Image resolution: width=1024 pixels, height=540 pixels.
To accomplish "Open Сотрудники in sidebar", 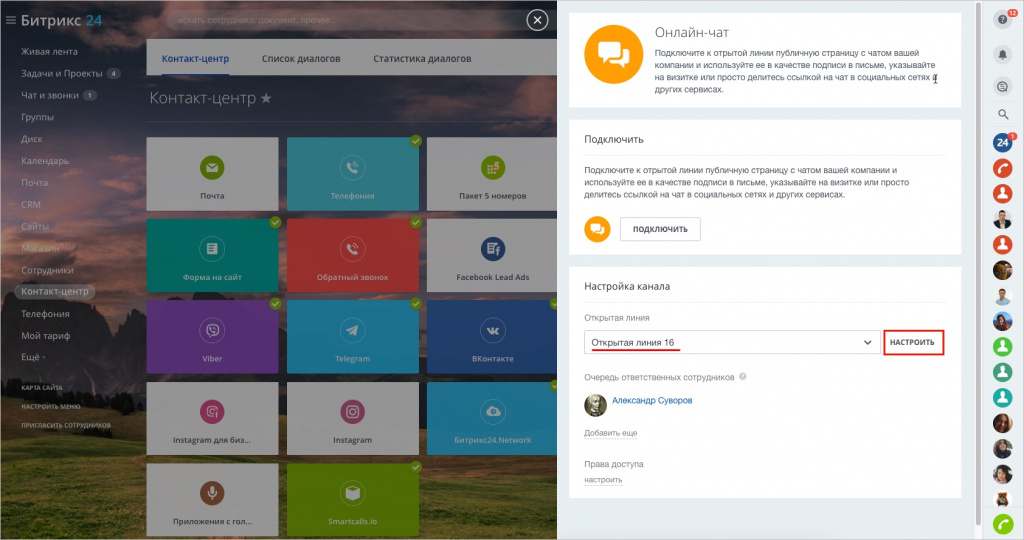I will (47, 270).
